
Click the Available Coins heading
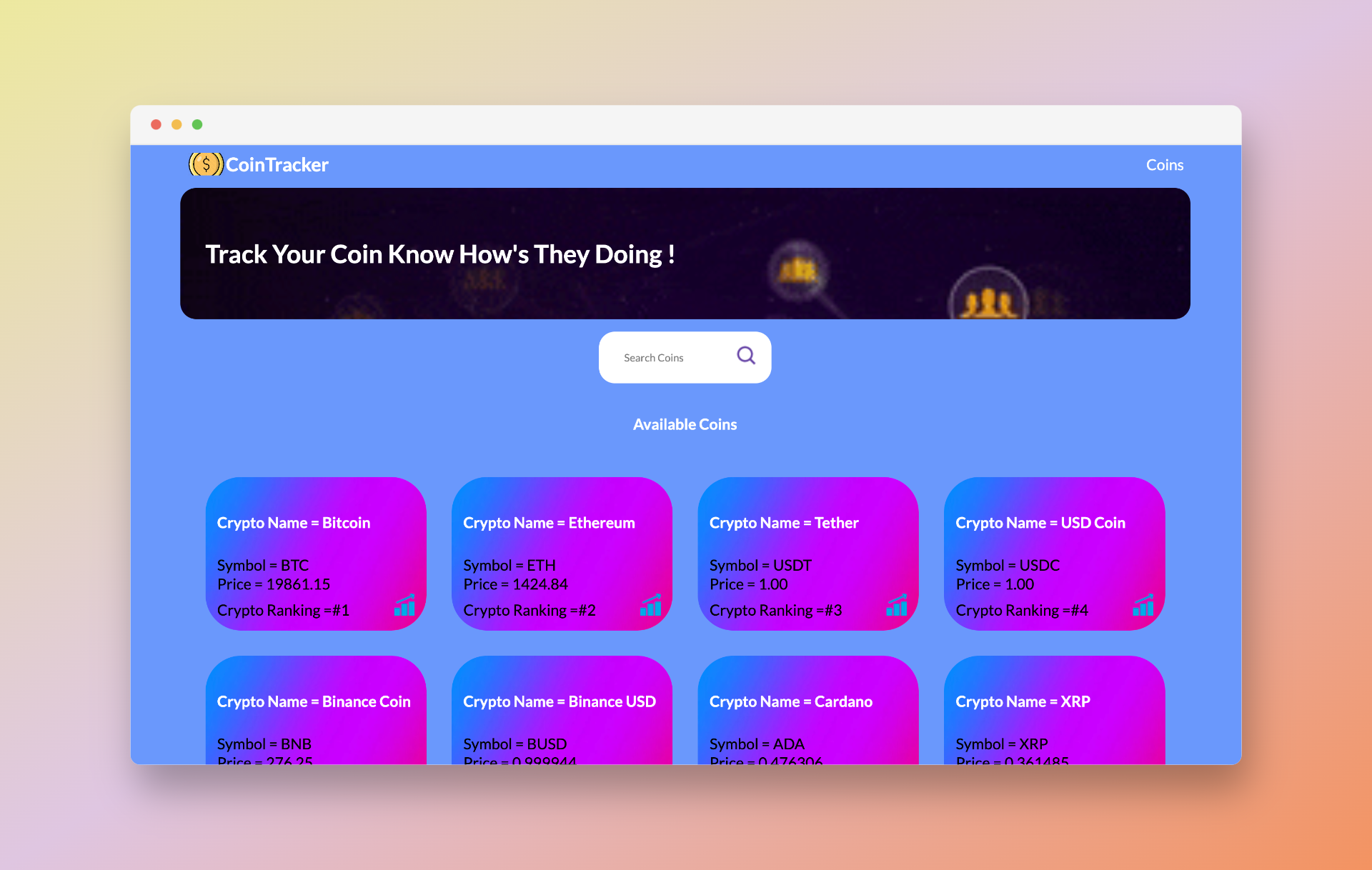point(685,424)
